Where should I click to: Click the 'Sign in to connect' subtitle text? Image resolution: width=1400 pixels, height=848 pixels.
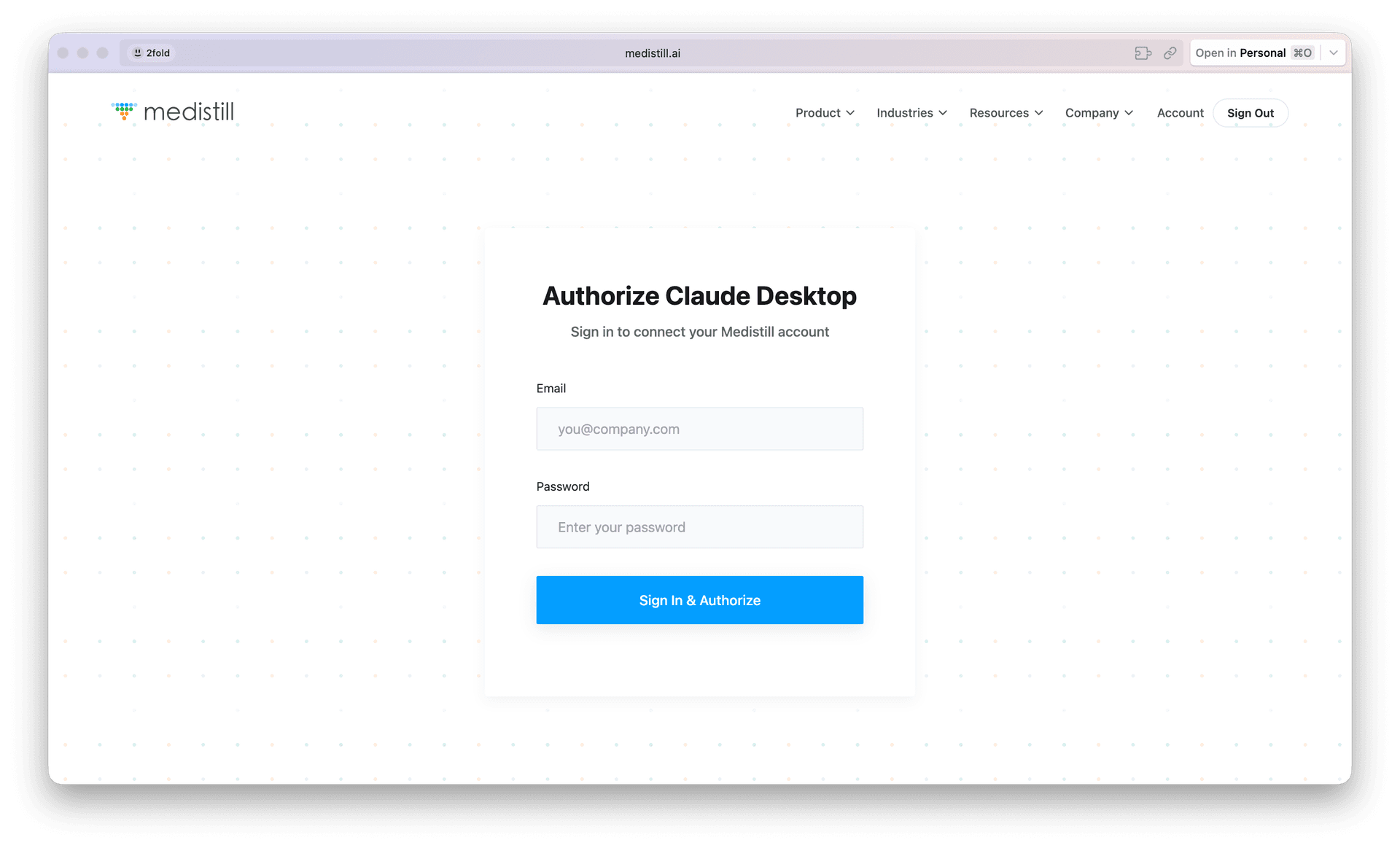click(699, 332)
